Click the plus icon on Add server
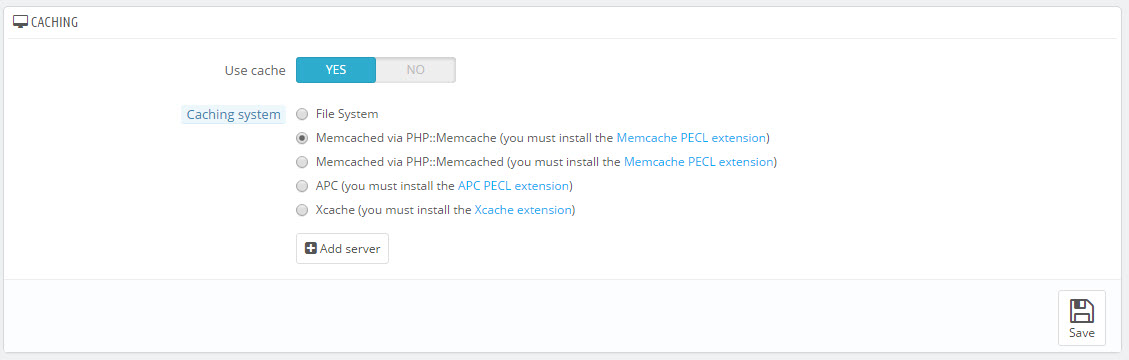This screenshot has height=360, width=1129. [311, 248]
